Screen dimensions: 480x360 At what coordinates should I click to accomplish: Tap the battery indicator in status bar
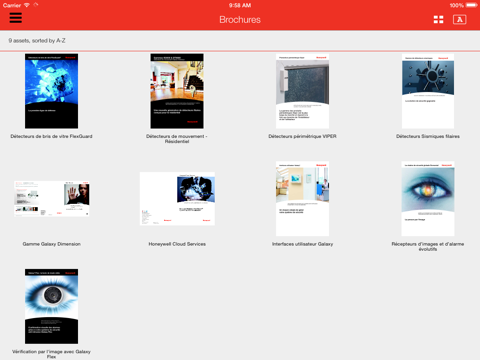pos(472,5)
